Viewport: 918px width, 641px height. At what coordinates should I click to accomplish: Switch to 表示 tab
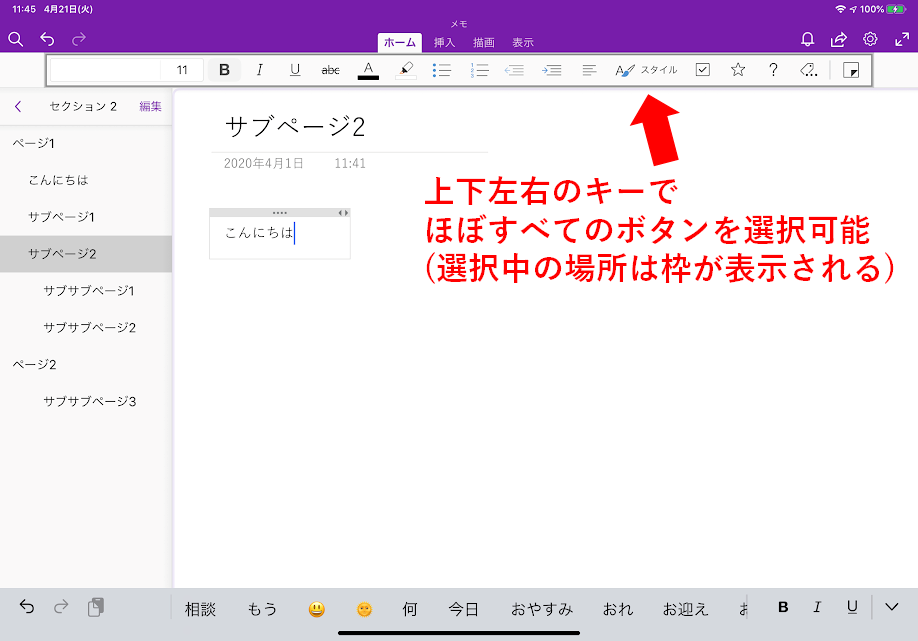click(x=523, y=42)
